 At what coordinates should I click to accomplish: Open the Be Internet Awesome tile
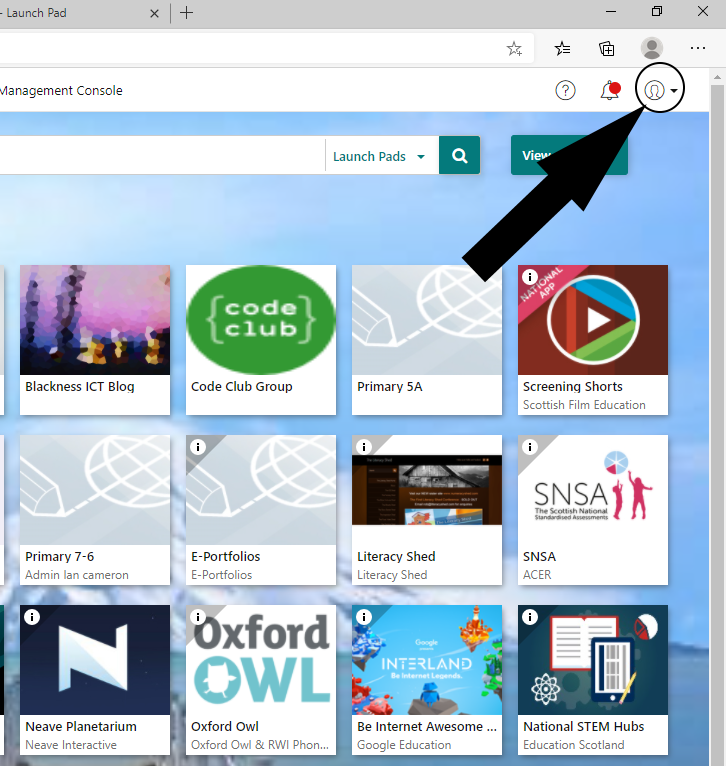pyautogui.click(x=427, y=680)
